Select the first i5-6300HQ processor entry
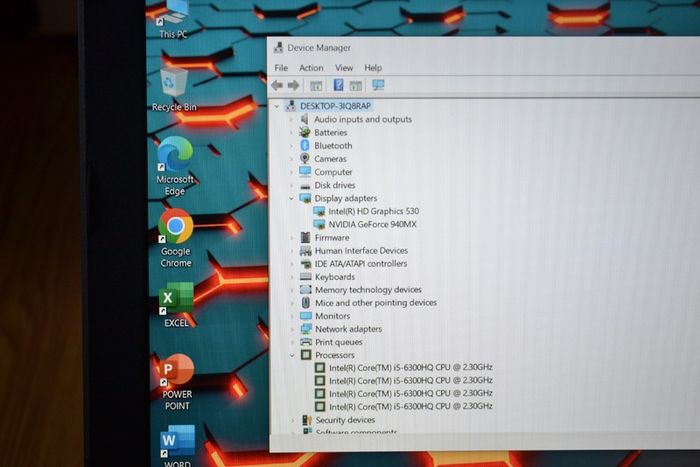This screenshot has width=700, height=467. (411, 367)
